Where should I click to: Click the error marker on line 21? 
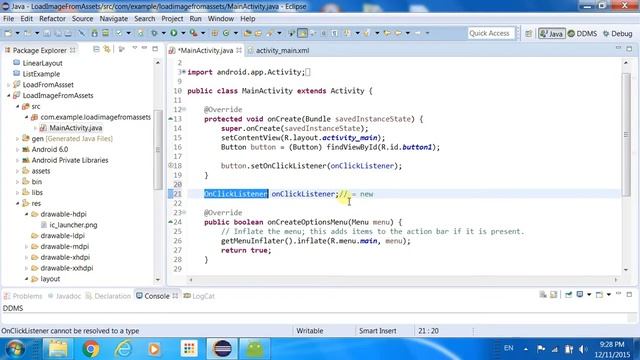click(171, 194)
